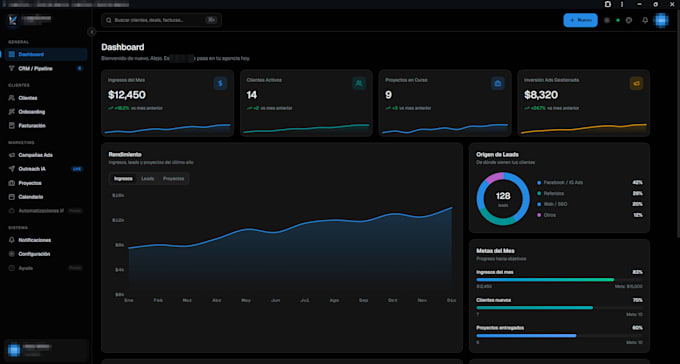Image resolution: width=680 pixels, height=364 pixels.
Task: Click the Otros legend purple dot
Action: point(539,215)
